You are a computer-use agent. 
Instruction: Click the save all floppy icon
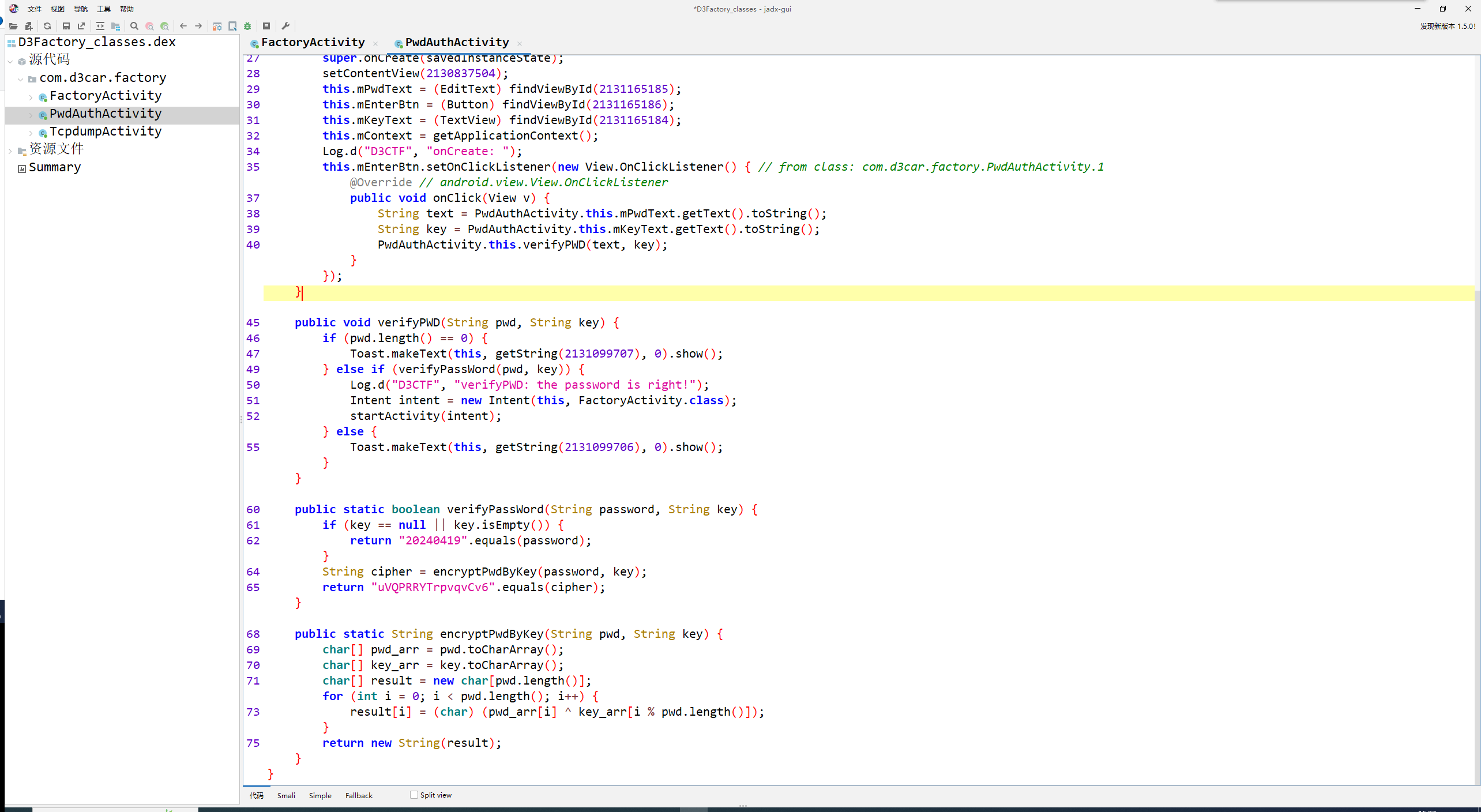point(66,26)
